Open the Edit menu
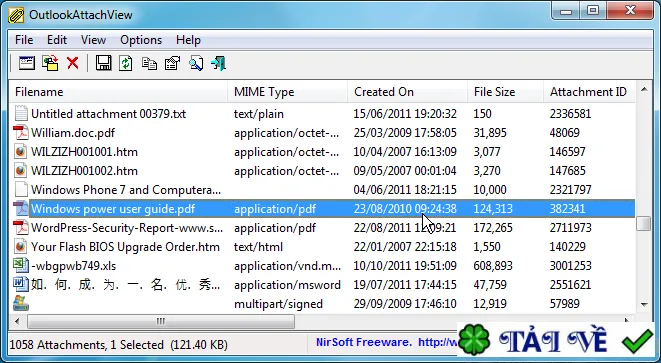Image resolution: width=661 pixels, height=363 pixels. tap(57, 40)
